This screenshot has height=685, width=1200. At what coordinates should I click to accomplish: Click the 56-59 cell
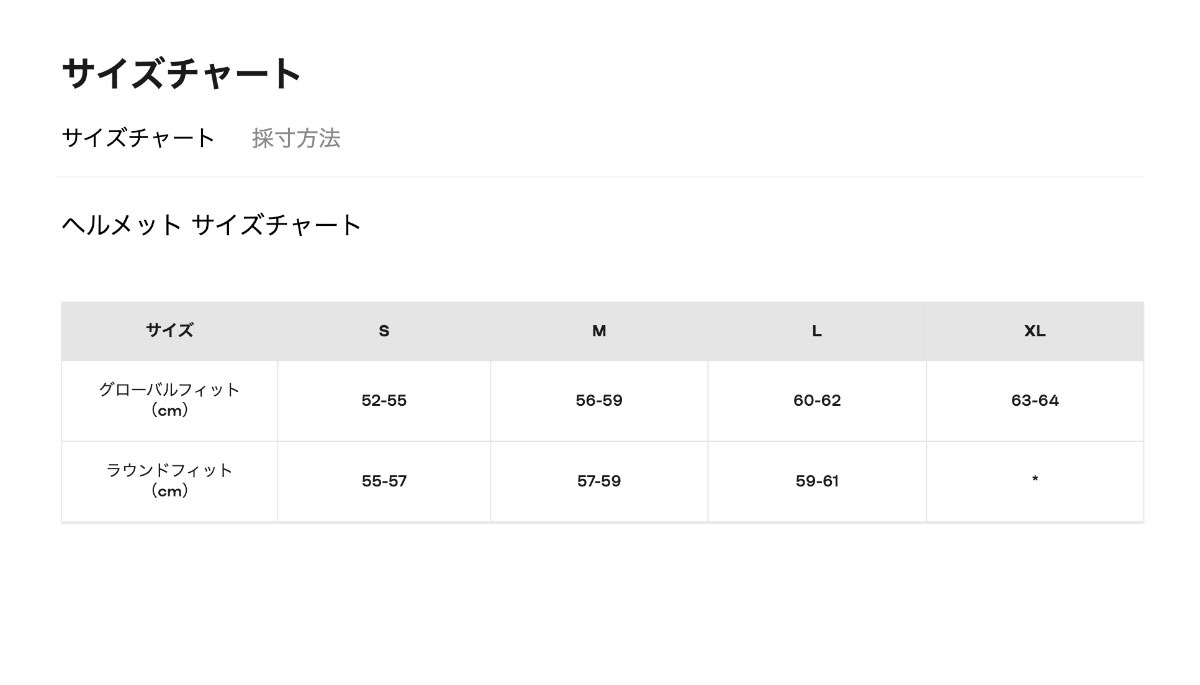(x=599, y=401)
